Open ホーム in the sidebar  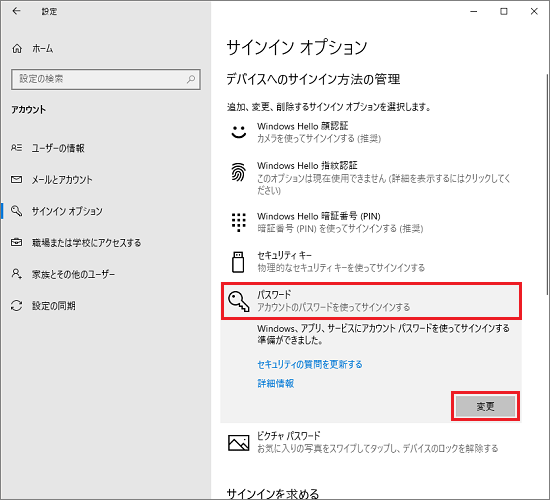point(42,48)
